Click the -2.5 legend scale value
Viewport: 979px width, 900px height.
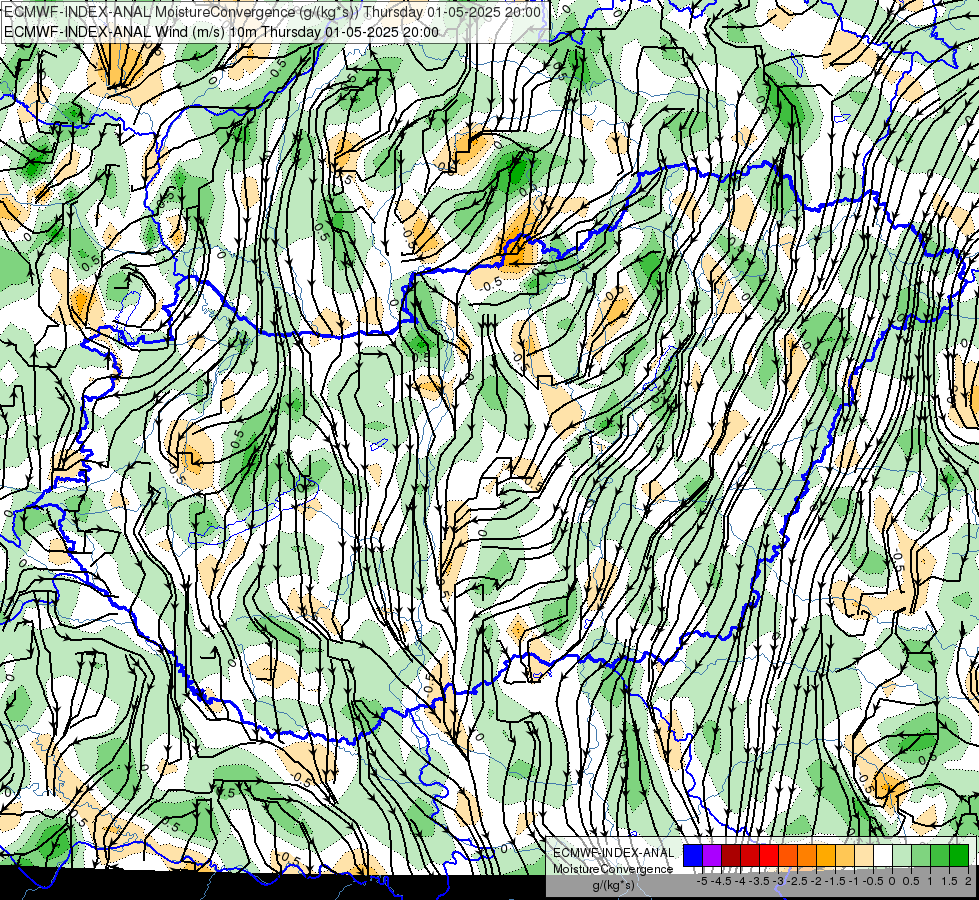click(x=797, y=881)
